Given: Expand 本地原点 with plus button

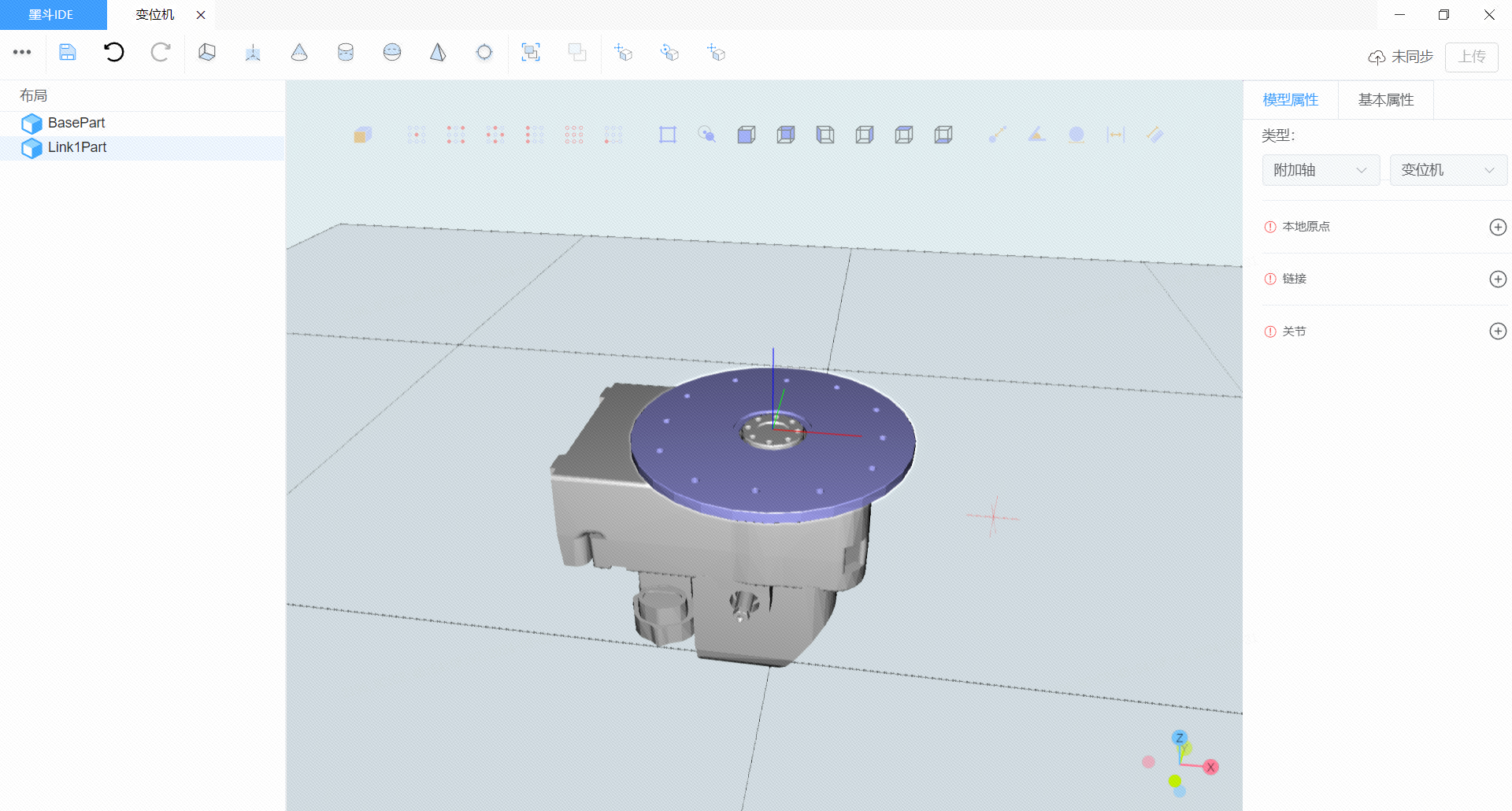Looking at the screenshot, I should pyautogui.click(x=1498, y=227).
